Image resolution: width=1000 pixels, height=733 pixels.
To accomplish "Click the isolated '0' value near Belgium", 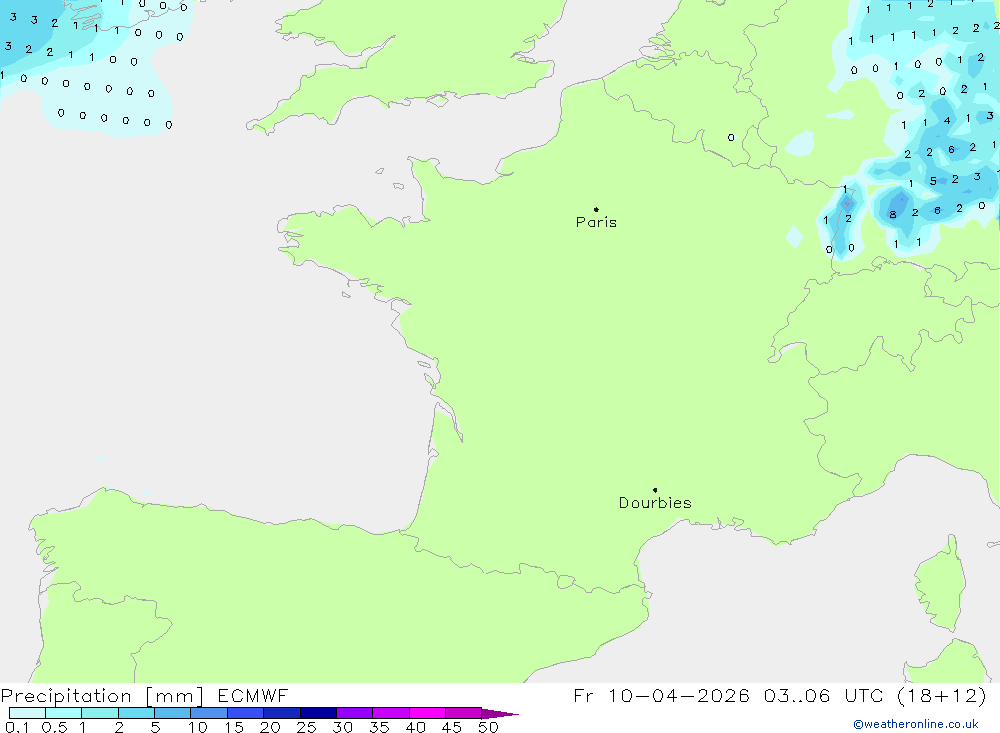I will [x=731, y=137].
